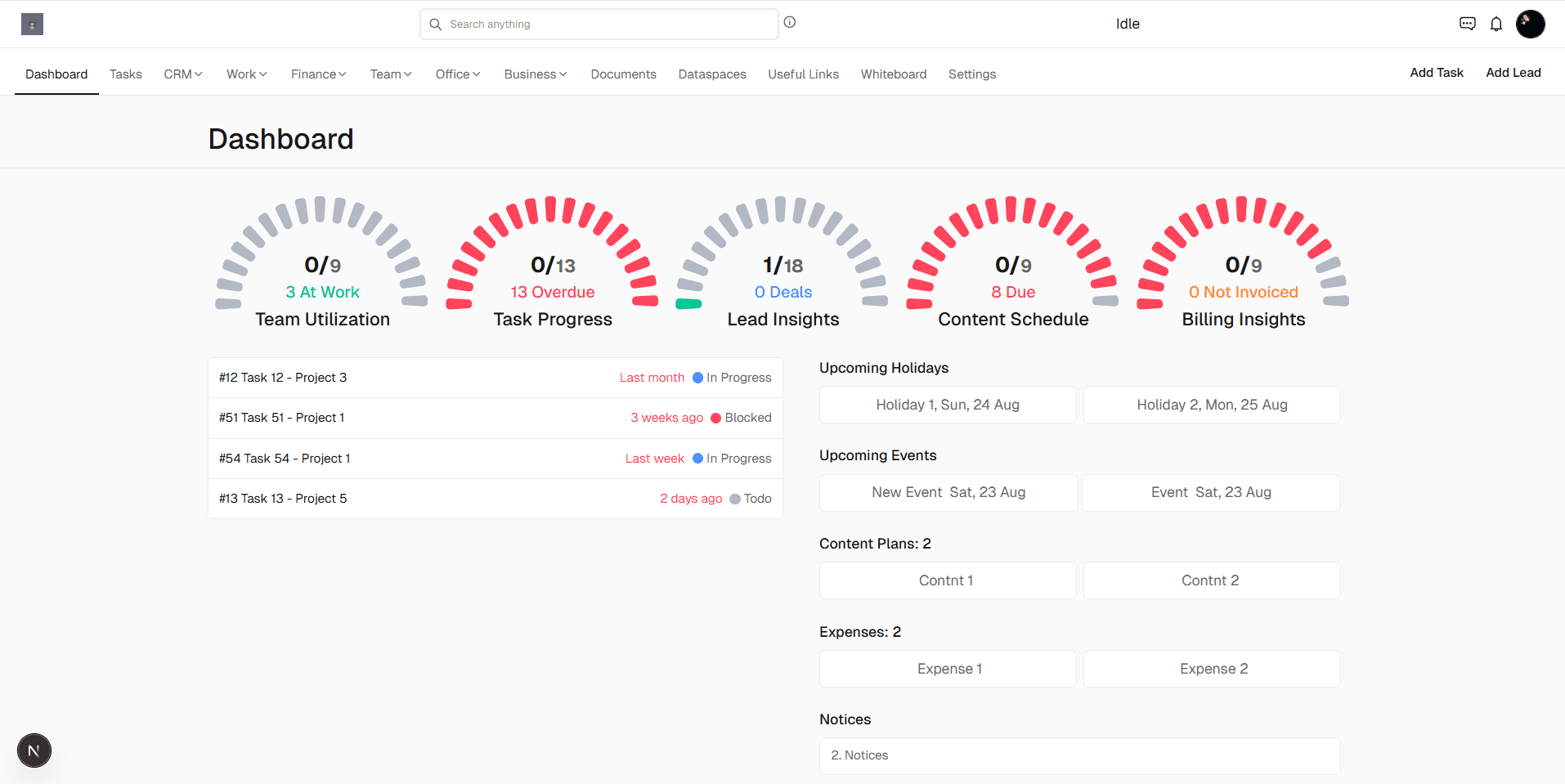Open the chat messages icon

[1467, 24]
